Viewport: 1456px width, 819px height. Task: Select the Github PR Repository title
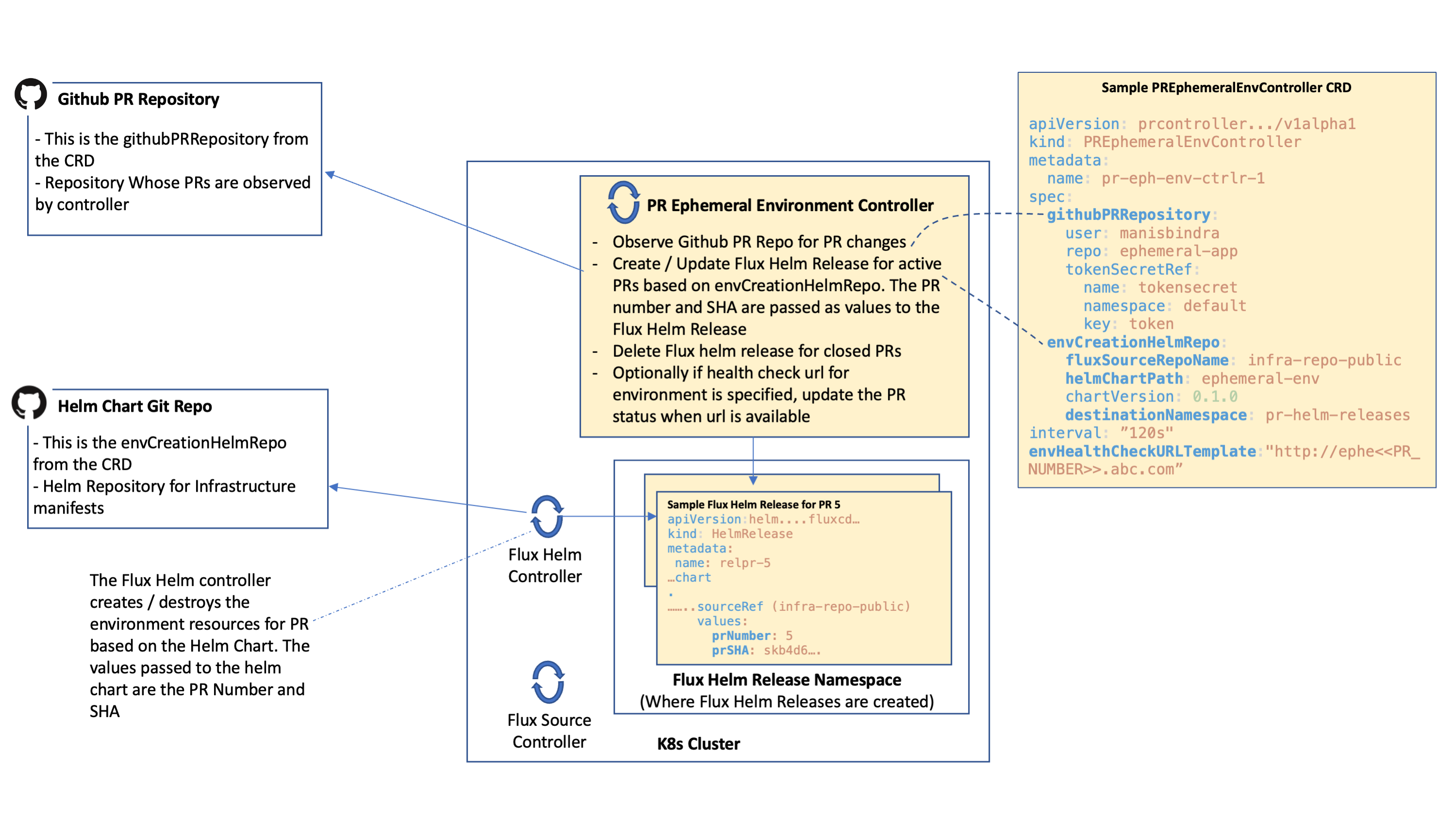(x=138, y=99)
